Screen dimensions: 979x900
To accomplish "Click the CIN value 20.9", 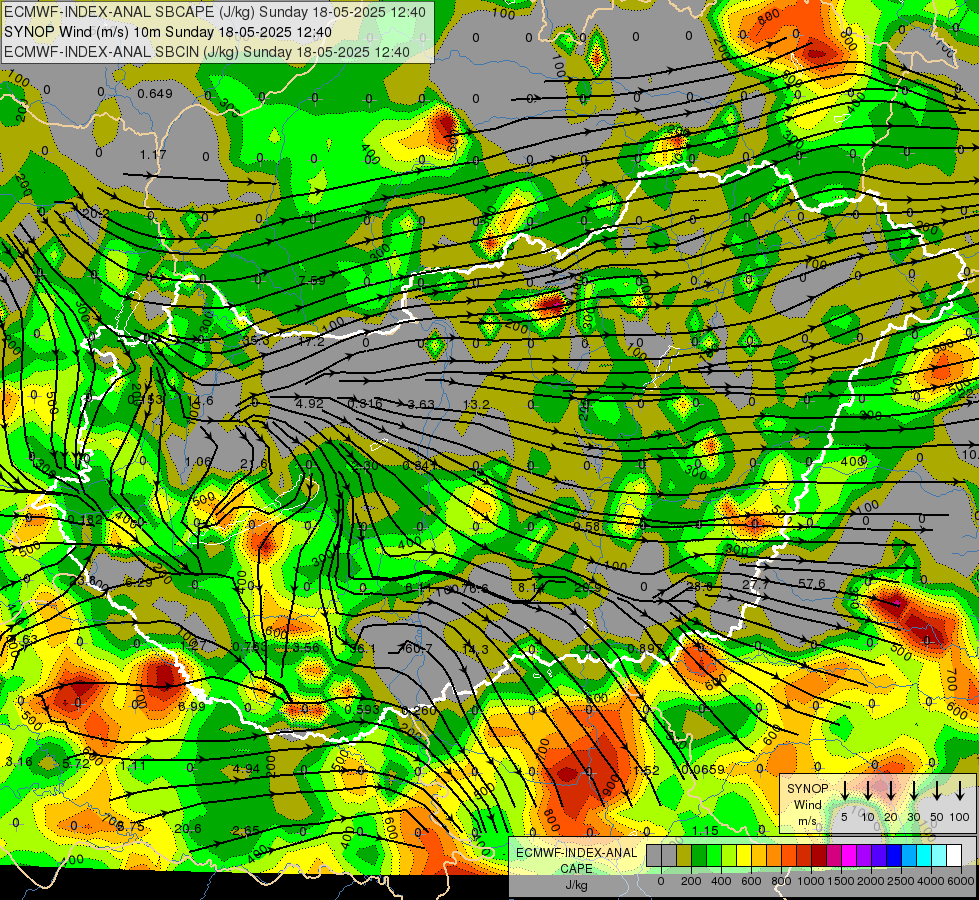I will (x=588, y=587).
